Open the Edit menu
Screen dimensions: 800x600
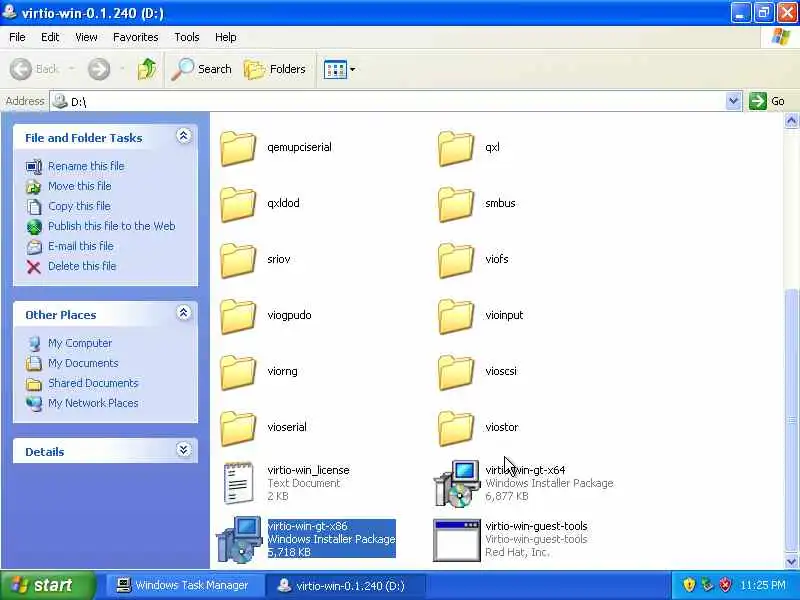(x=50, y=37)
